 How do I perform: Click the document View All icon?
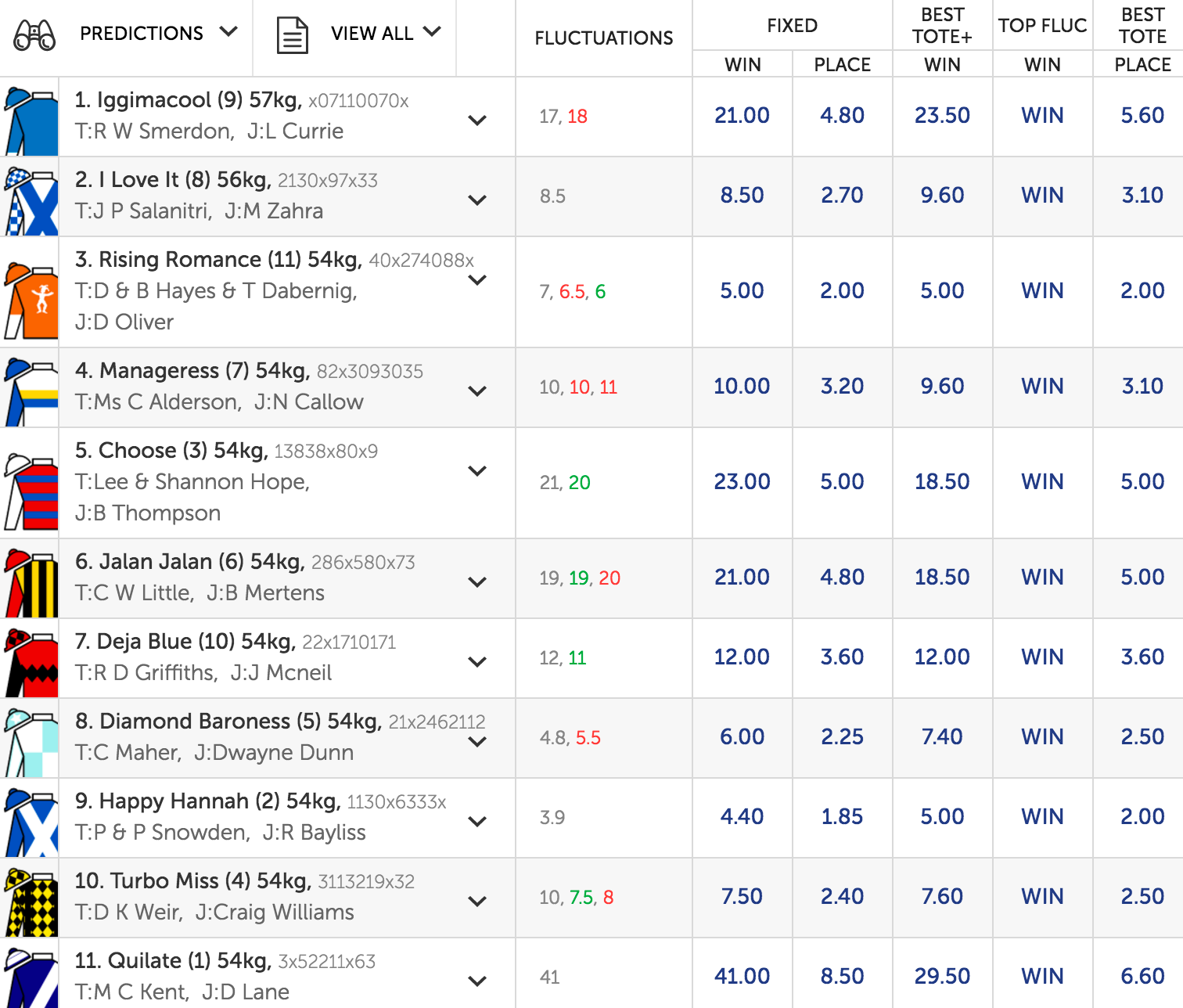[292, 34]
